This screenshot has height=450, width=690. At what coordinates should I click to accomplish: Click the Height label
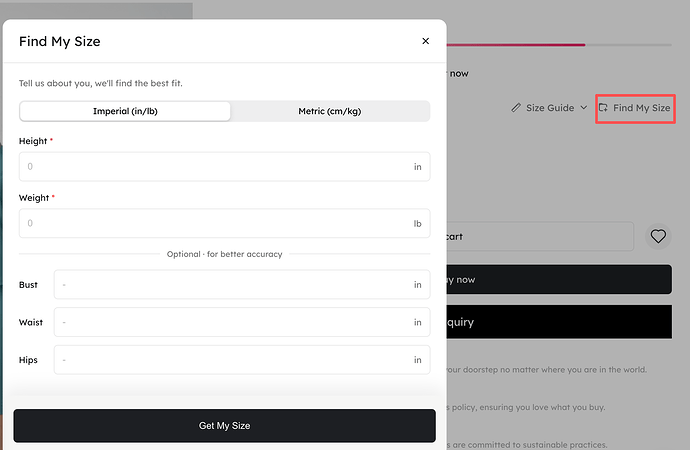33,141
